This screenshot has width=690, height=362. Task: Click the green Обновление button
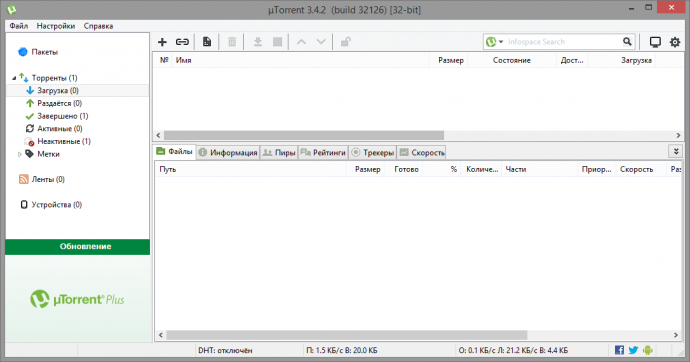[77, 247]
